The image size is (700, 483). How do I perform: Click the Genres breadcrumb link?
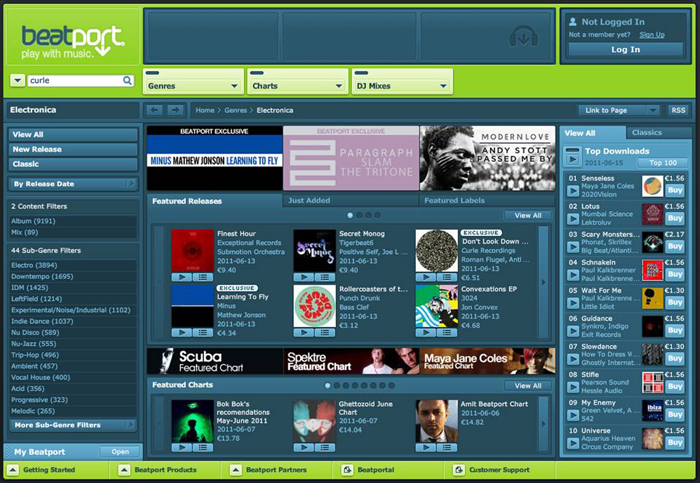(x=235, y=110)
